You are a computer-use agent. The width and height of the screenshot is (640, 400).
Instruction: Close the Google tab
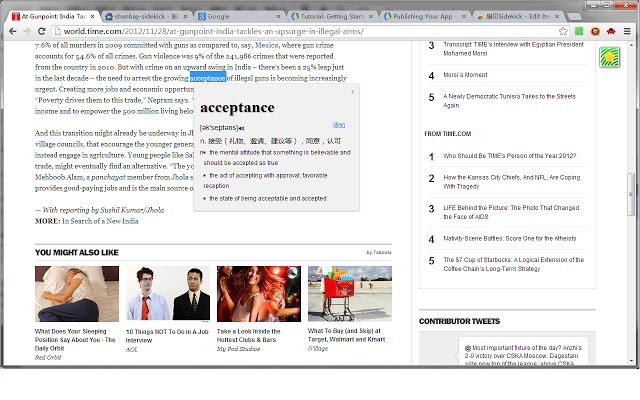tap(278, 16)
